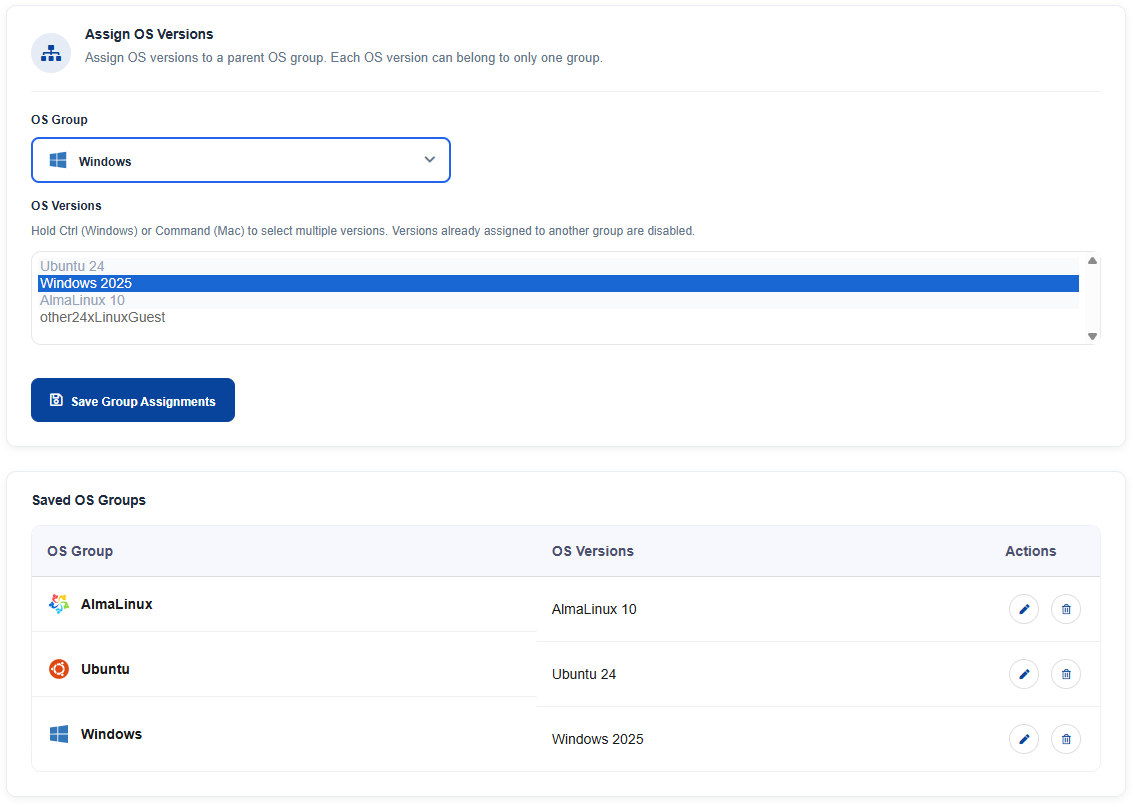Delete the Ubuntu group via trash icon
This screenshot has width=1133, height=807.
(1066, 674)
